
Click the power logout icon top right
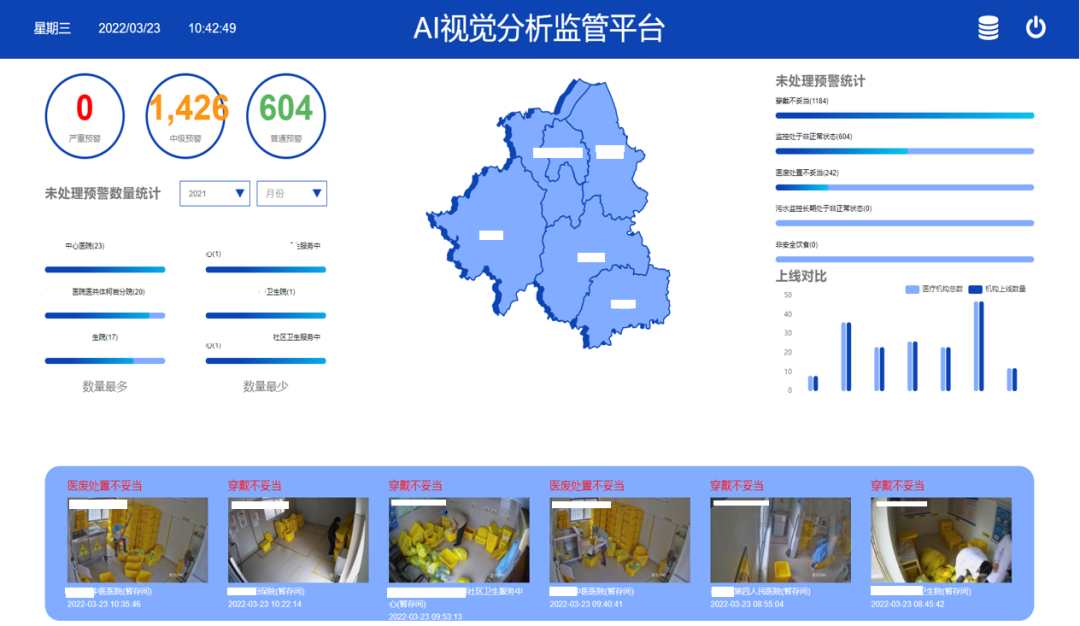point(1037,29)
